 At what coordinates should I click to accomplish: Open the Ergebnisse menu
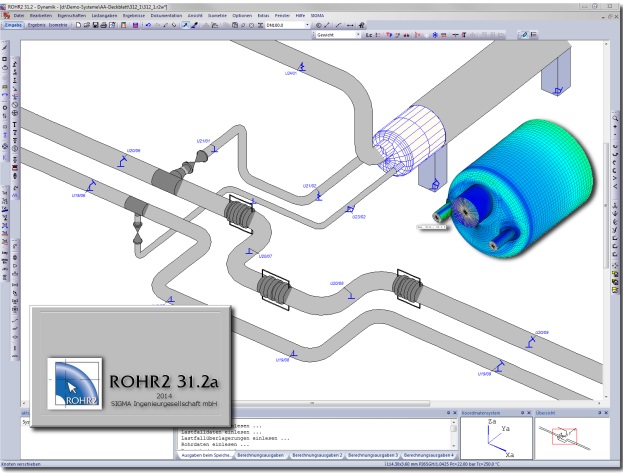134,16
